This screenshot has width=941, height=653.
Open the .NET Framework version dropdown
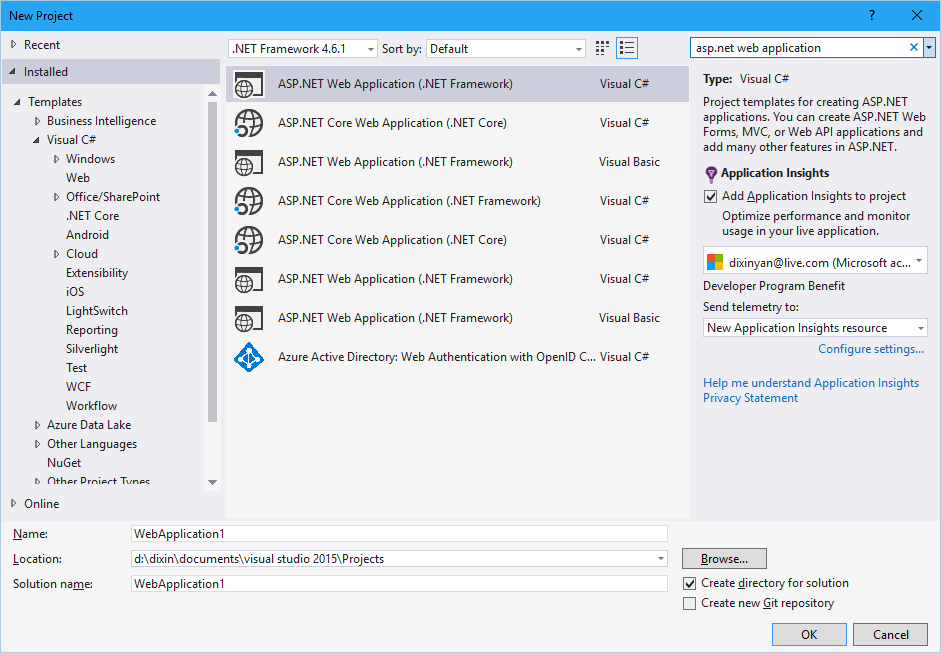pyautogui.click(x=302, y=49)
